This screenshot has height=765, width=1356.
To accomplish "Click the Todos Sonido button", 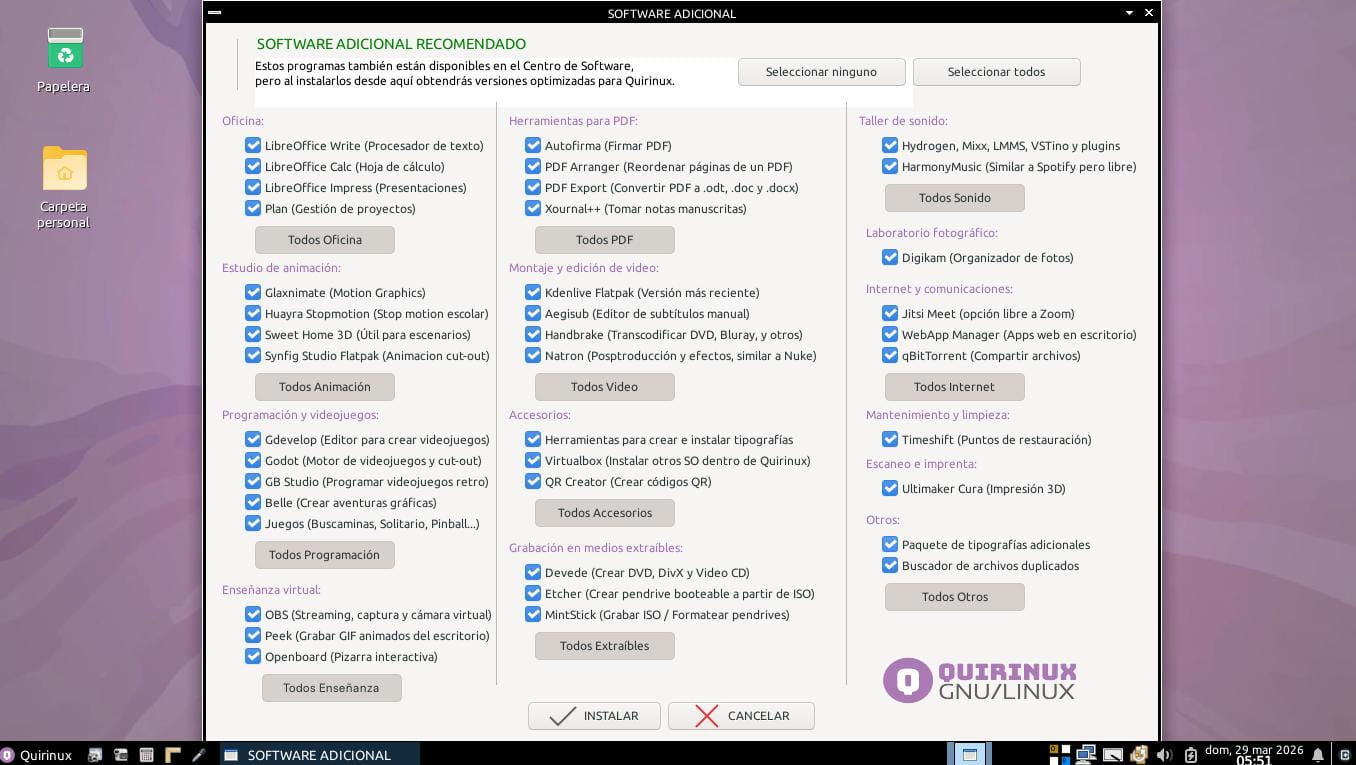I will click(955, 198).
